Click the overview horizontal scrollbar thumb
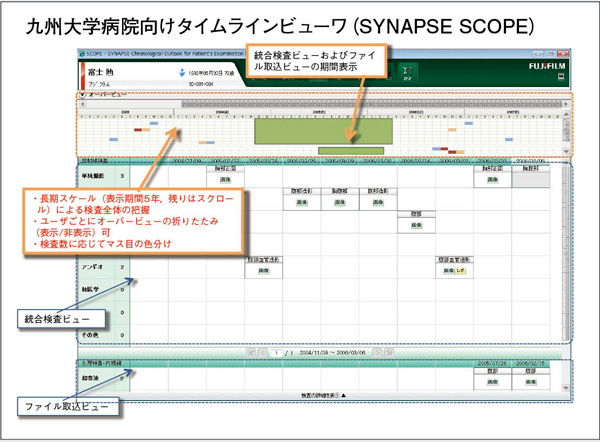Image resolution: width=600 pixels, height=442 pixels. [x=372, y=104]
